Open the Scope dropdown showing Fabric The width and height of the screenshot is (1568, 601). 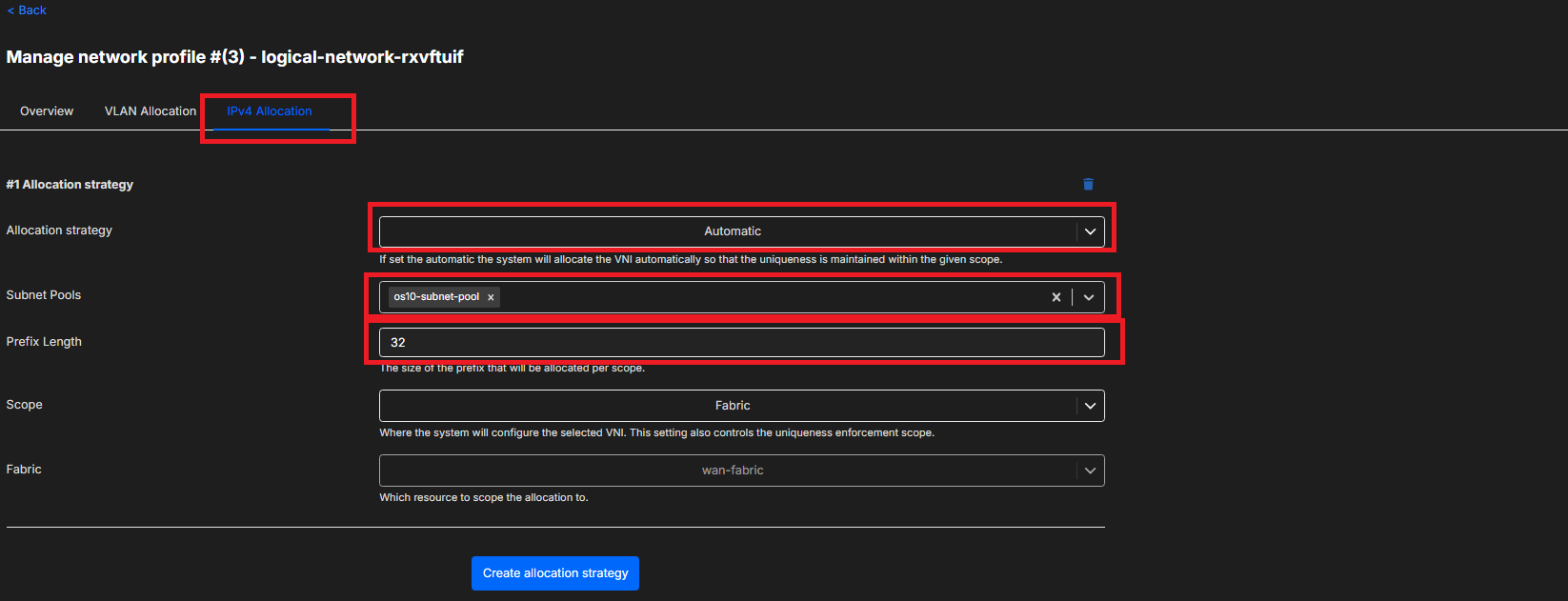pyautogui.click(x=731, y=406)
